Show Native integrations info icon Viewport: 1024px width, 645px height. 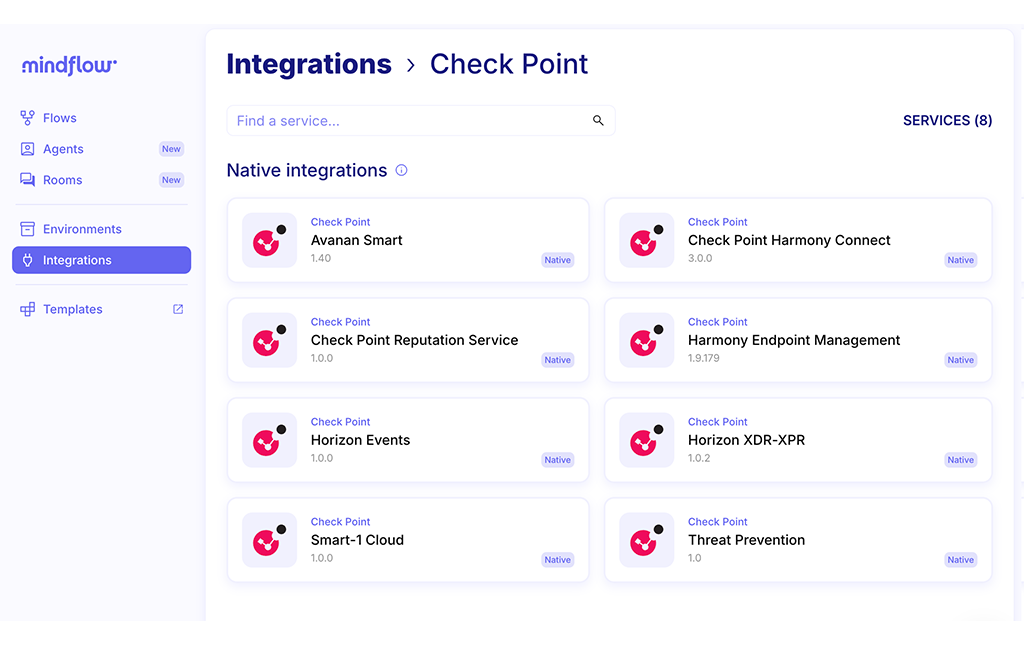402,170
